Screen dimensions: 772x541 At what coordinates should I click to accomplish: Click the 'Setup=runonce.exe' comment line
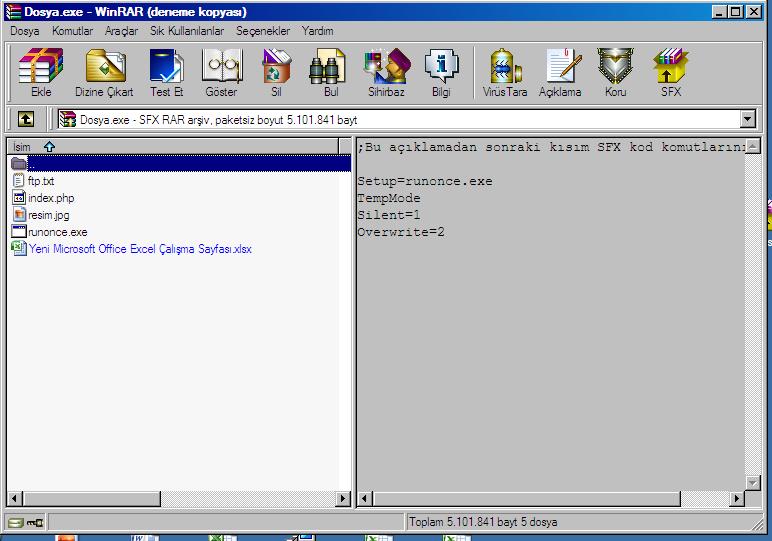tap(425, 181)
